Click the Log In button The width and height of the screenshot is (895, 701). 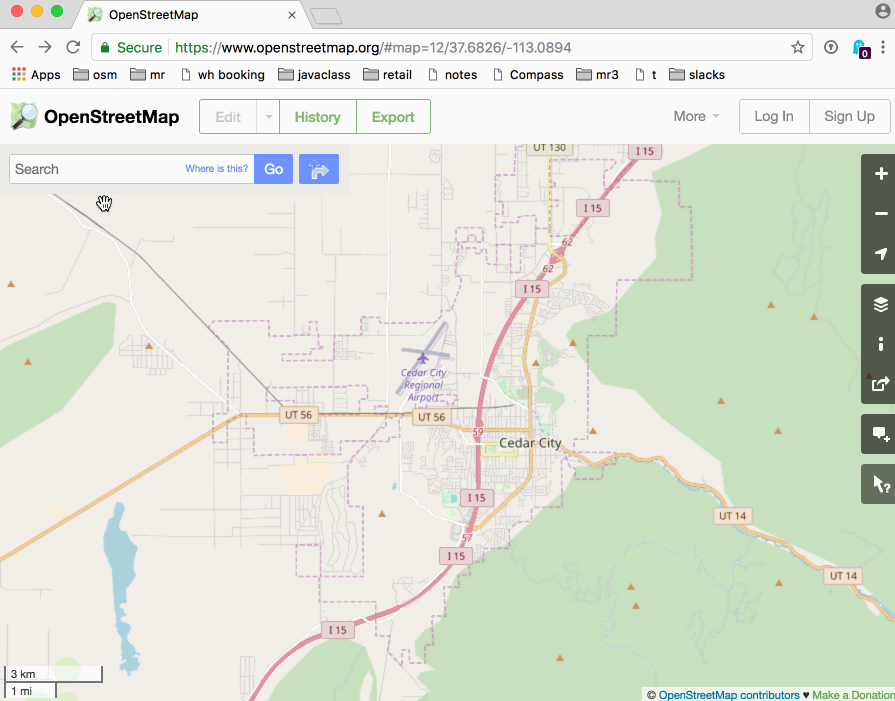pos(774,116)
